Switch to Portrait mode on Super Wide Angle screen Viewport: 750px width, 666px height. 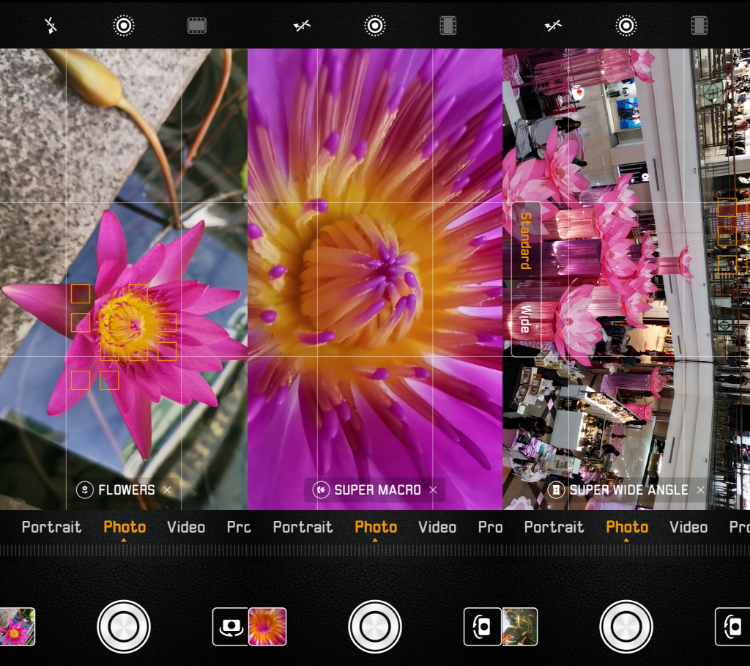pyautogui.click(x=554, y=527)
